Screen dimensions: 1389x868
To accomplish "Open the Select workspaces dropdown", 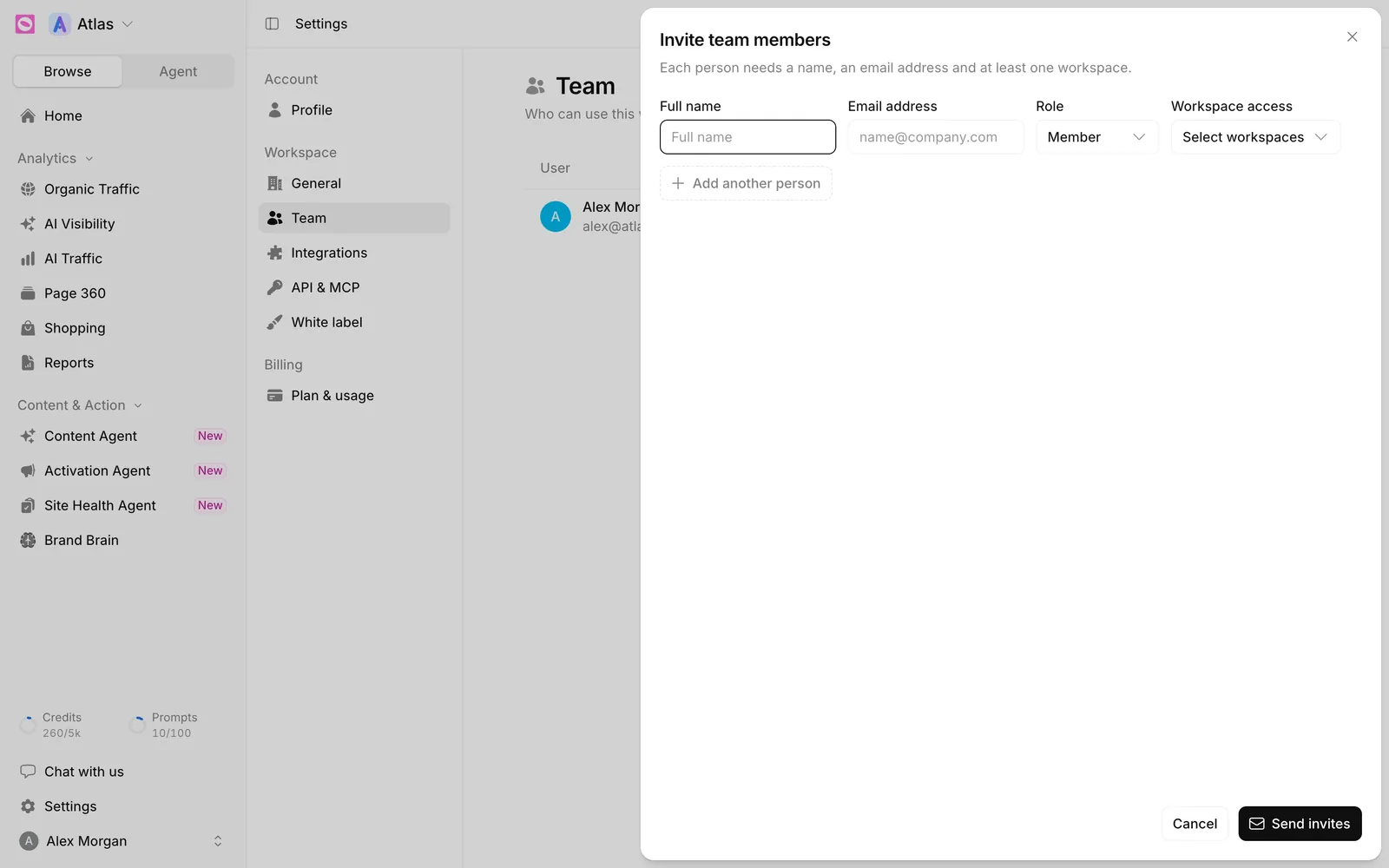I will [1255, 137].
